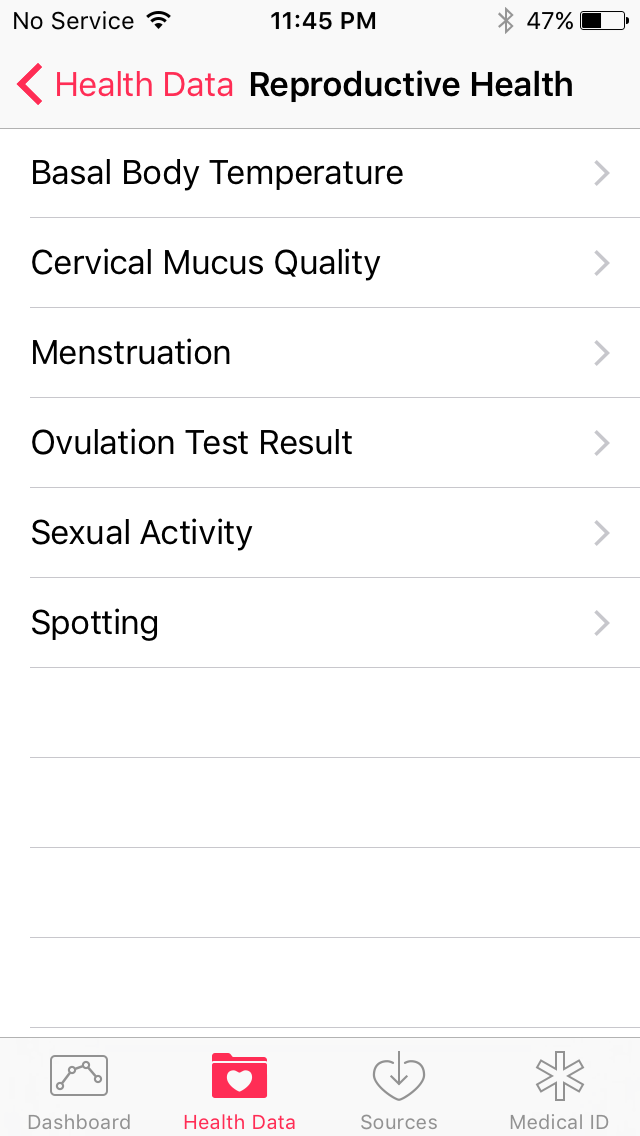Tap the clock in status bar

[323, 21]
